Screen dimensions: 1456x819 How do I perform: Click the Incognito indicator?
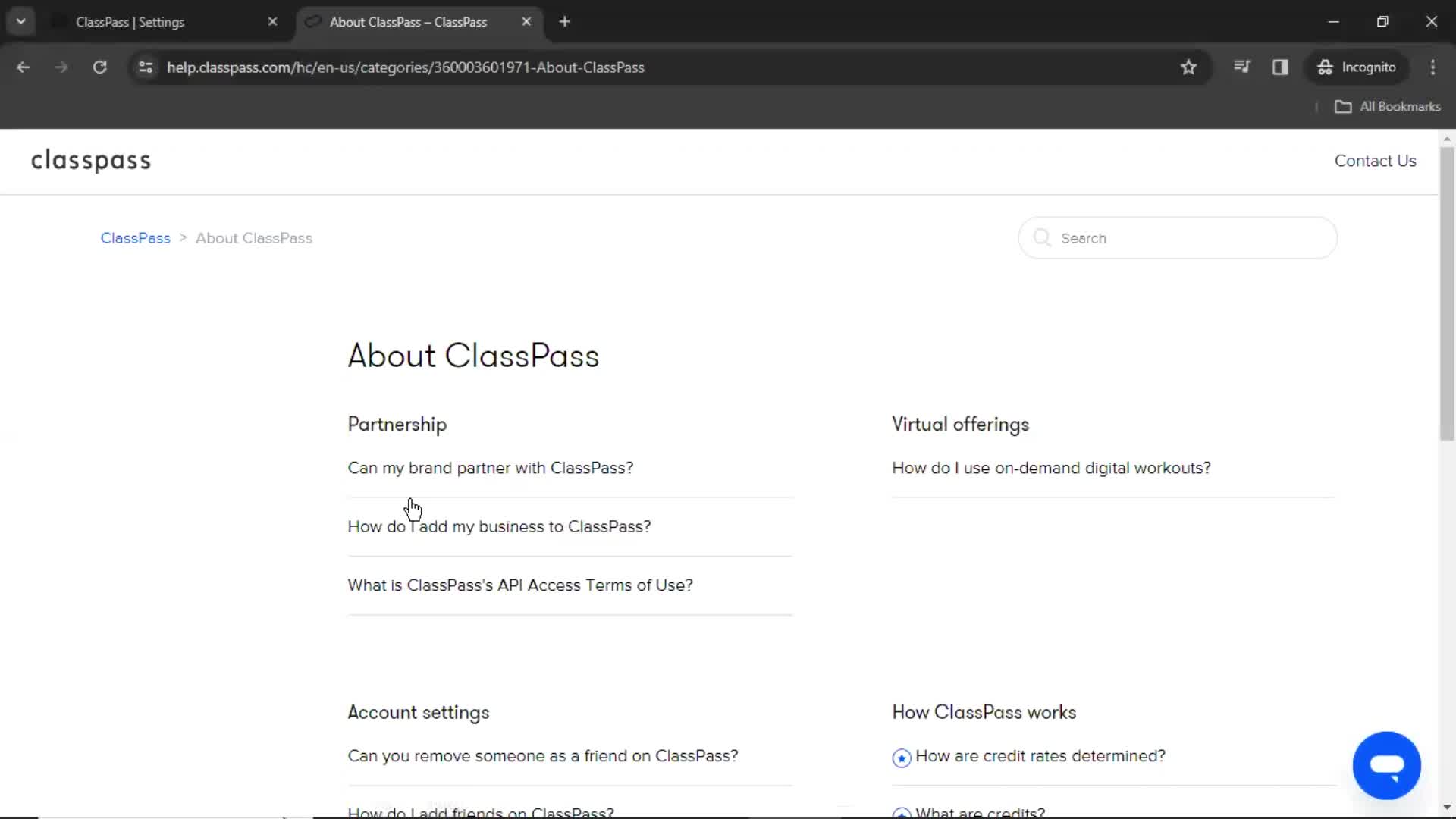[x=1357, y=67]
